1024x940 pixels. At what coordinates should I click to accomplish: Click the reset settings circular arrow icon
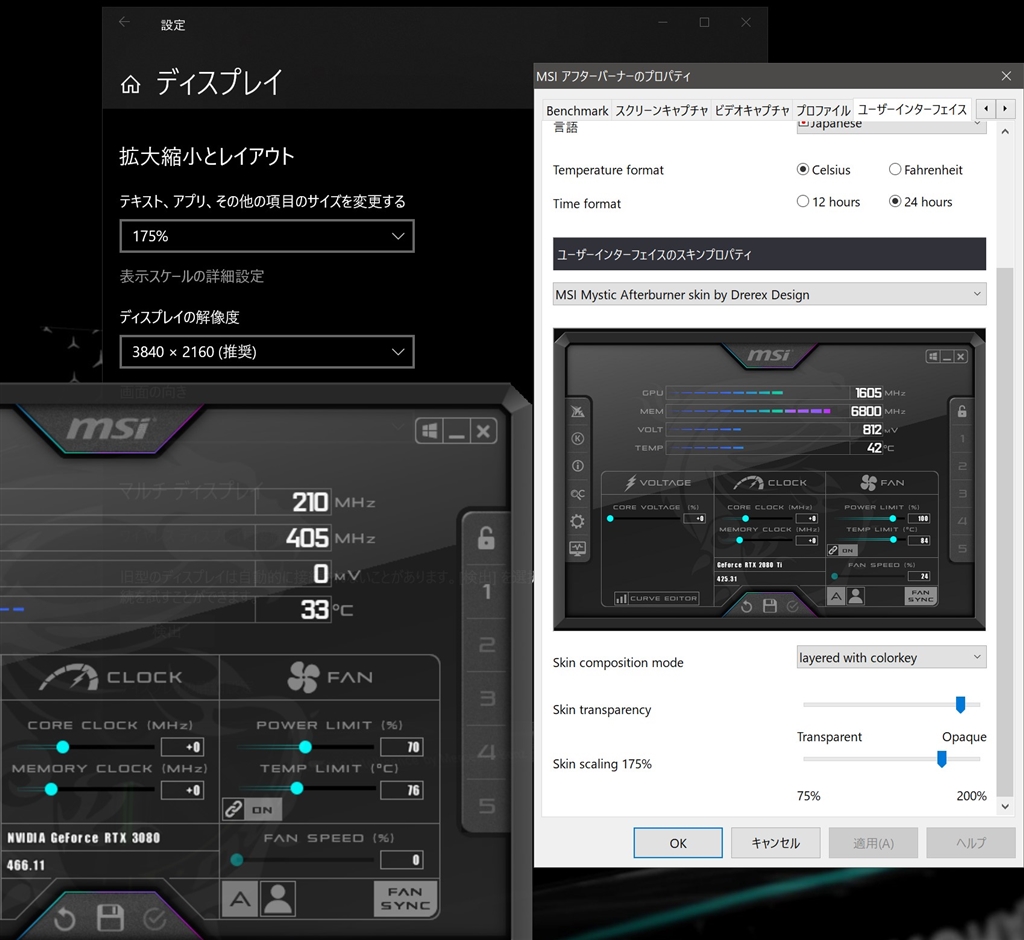pos(65,919)
